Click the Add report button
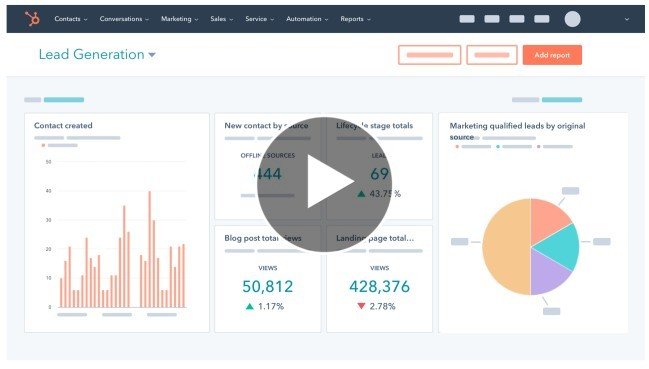The width and height of the screenshot is (649, 369). click(x=552, y=55)
